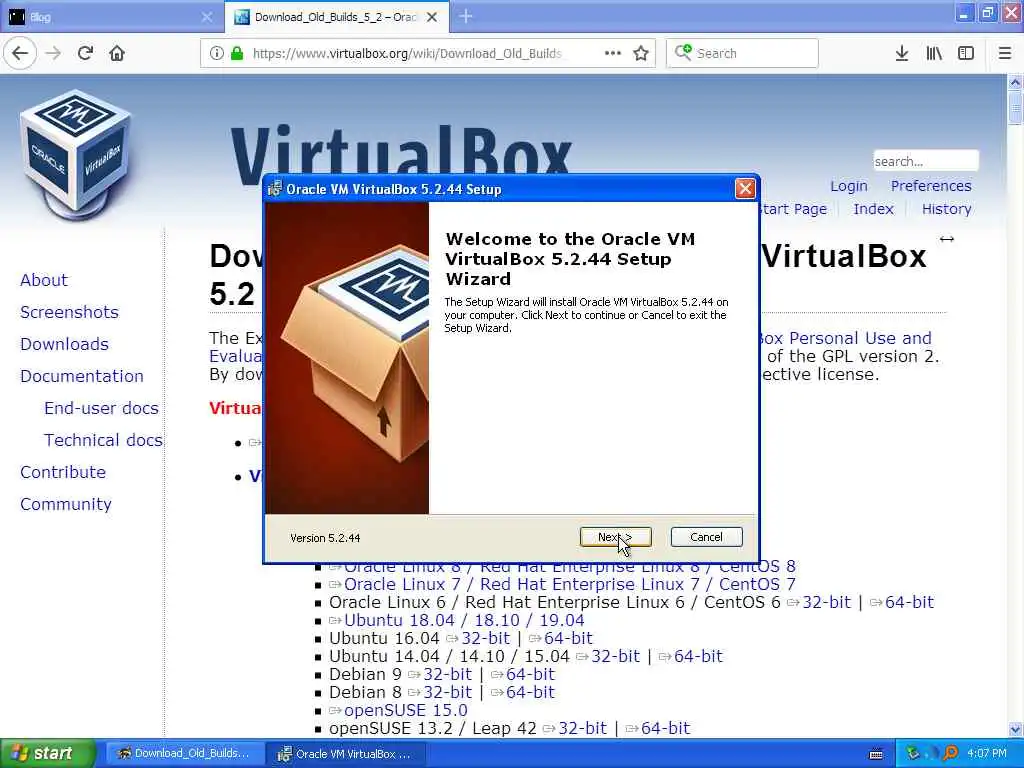The height and width of the screenshot is (768, 1024).
Task: Click the Firefox forward arrow
Action: [x=54, y=53]
